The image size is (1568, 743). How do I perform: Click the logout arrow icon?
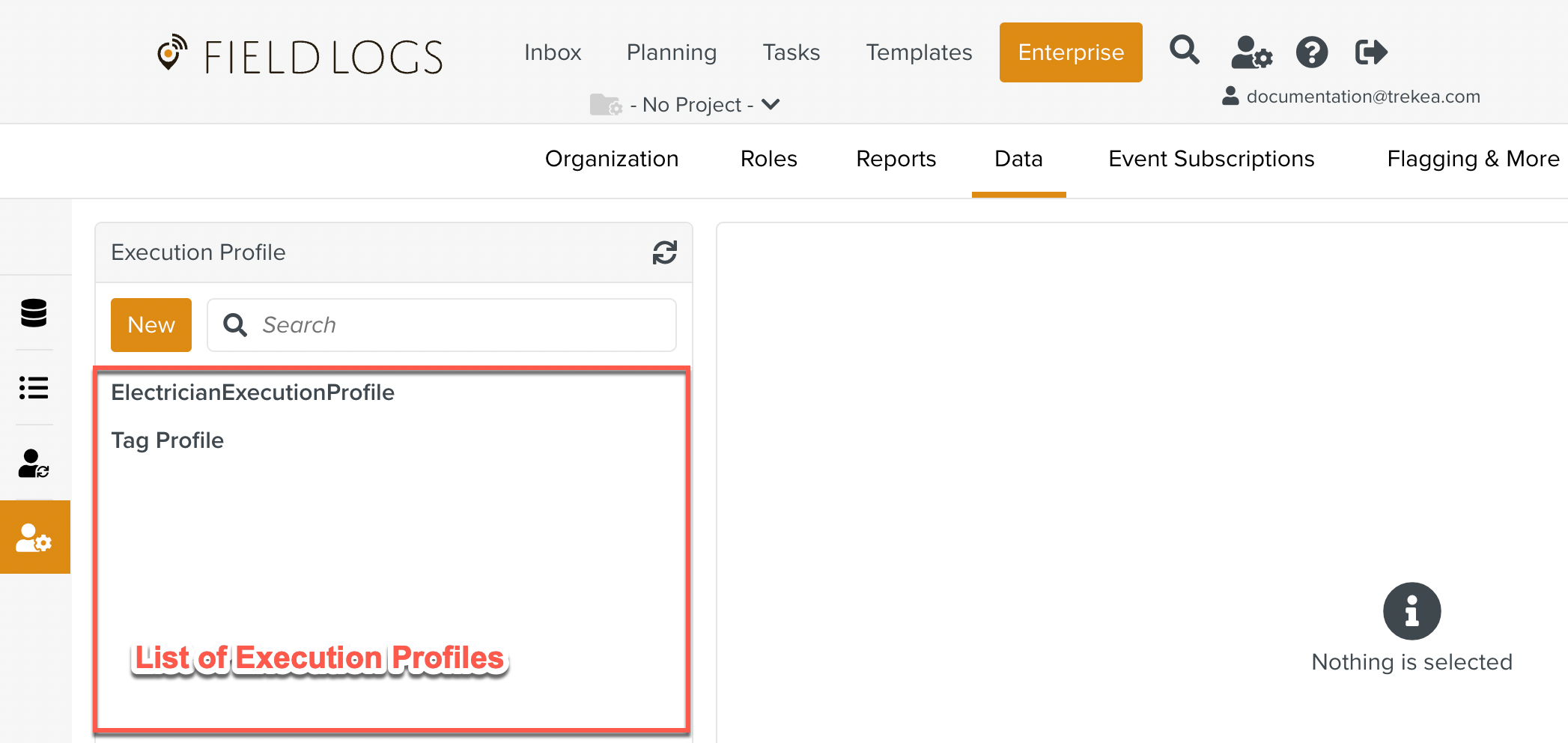[1370, 52]
